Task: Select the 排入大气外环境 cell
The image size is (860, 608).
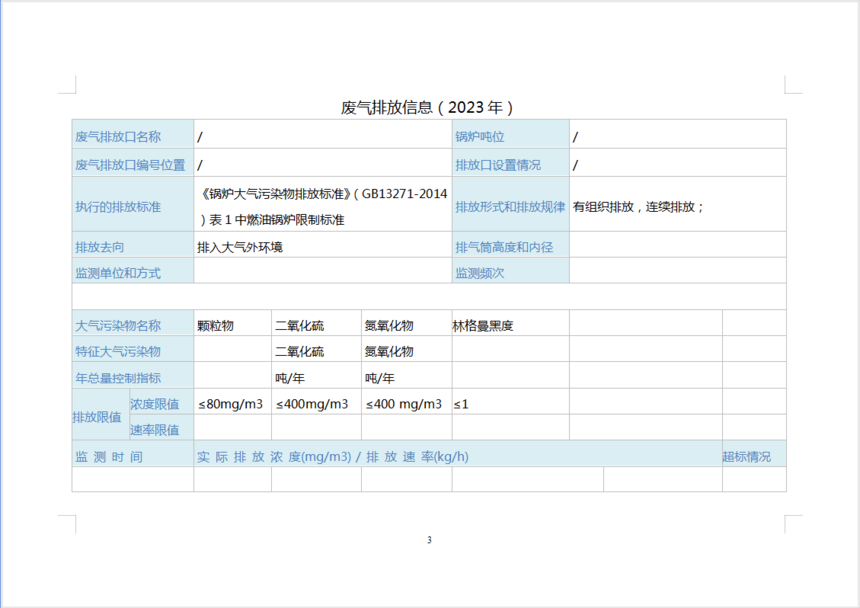Action: coord(240,247)
